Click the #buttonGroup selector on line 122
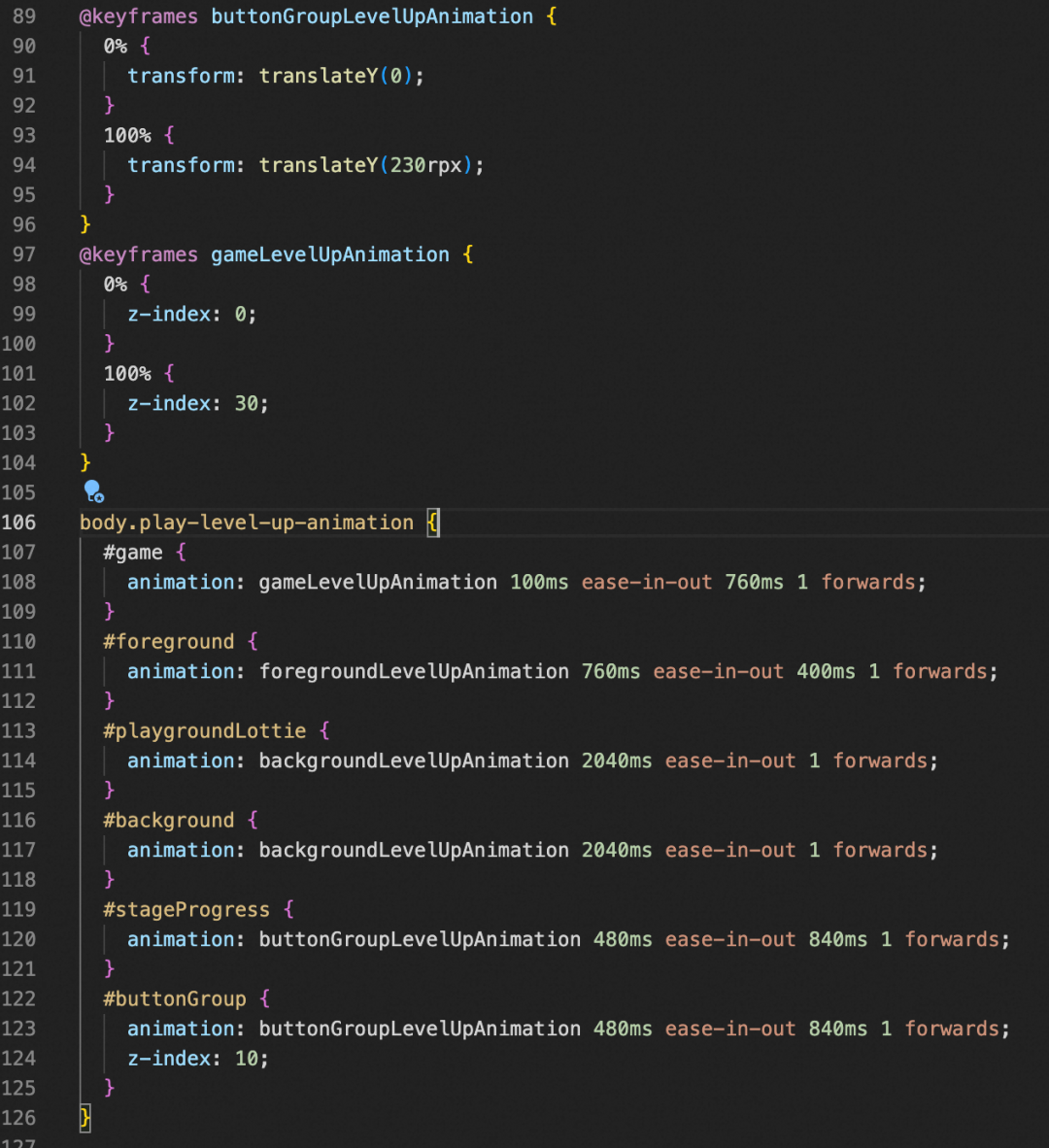 coord(175,999)
